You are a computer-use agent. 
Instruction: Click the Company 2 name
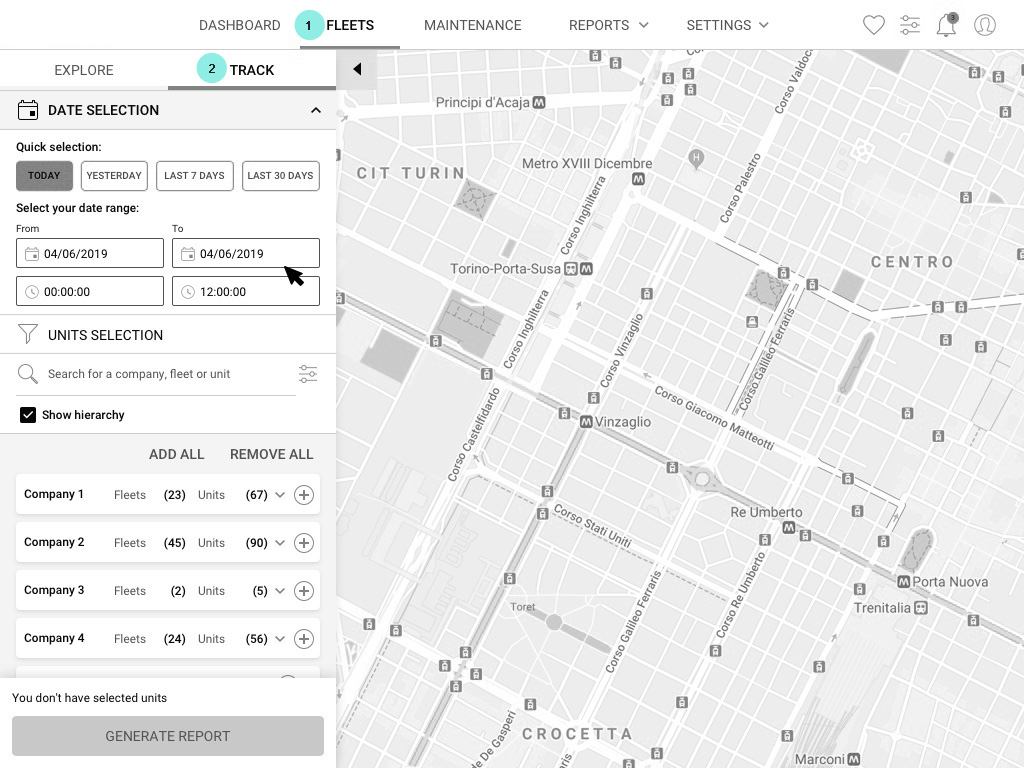pyautogui.click(x=54, y=542)
